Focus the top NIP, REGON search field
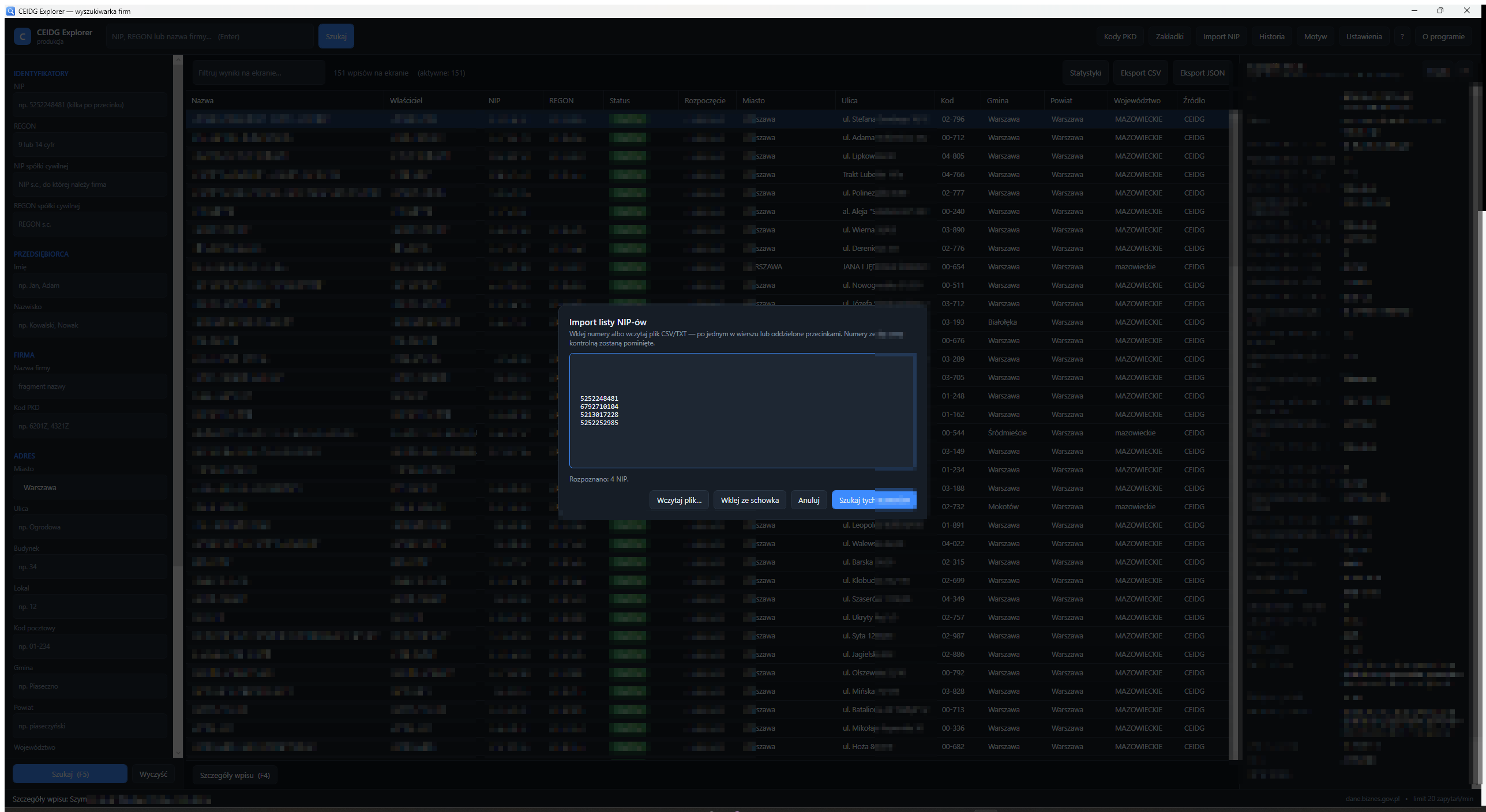This screenshot has height=812, width=1486. tap(209, 36)
